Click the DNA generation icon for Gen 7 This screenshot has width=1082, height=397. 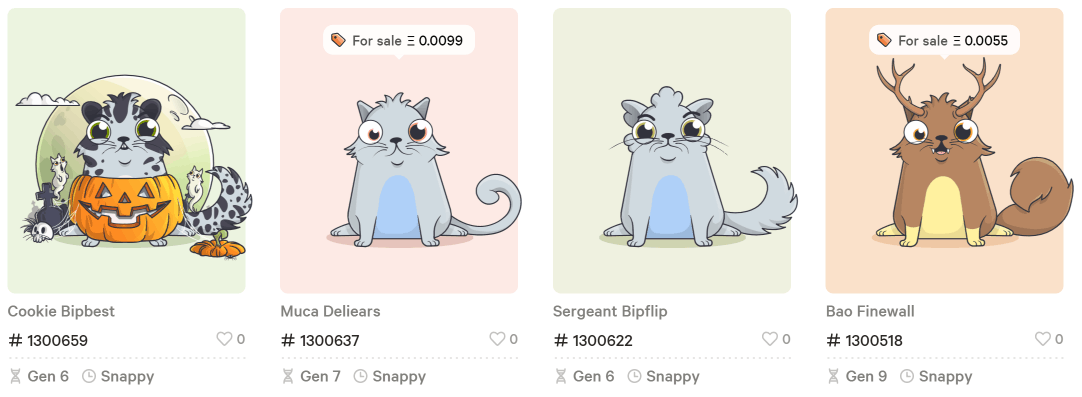[x=288, y=376]
